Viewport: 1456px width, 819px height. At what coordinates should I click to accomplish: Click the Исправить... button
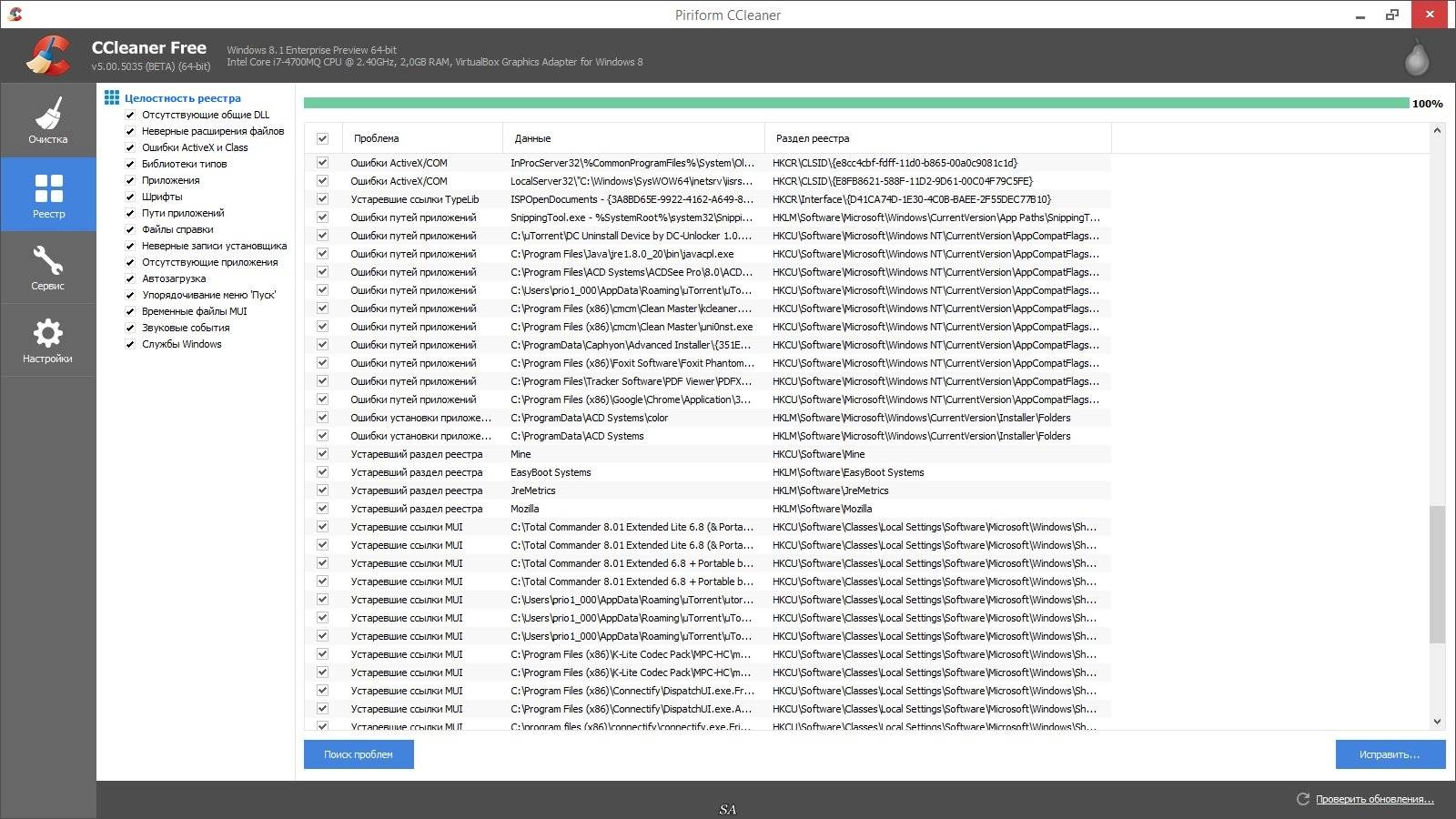click(1390, 754)
